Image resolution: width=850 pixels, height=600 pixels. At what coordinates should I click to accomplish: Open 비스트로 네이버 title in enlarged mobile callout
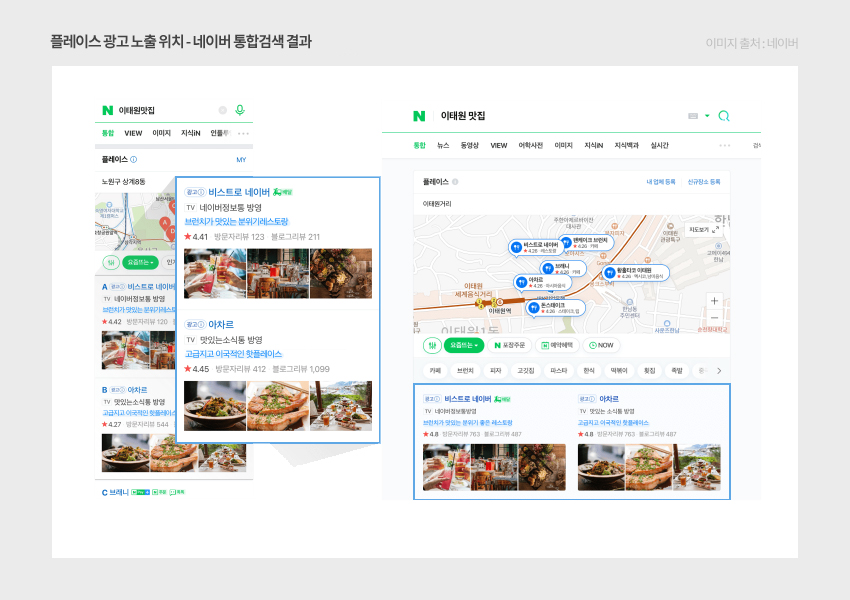(239, 192)
